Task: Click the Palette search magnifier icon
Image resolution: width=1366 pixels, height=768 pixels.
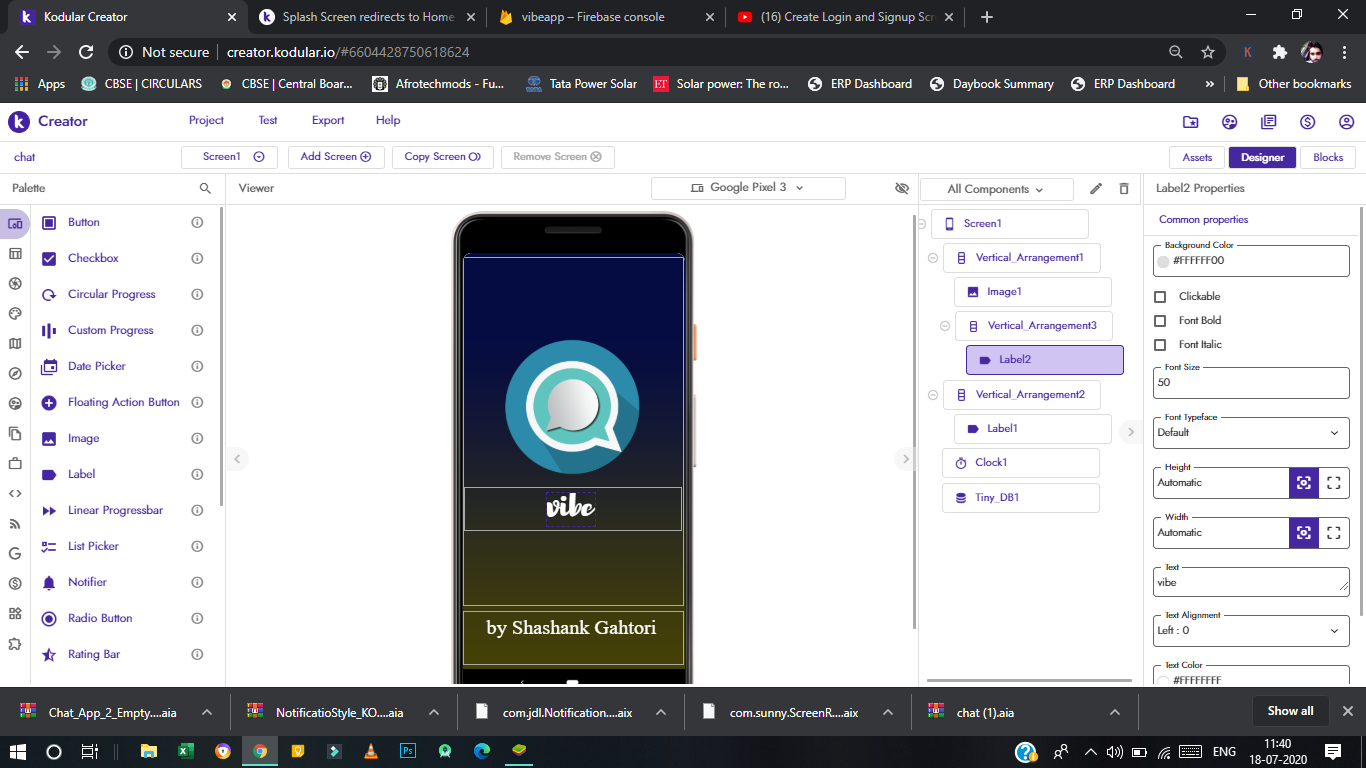Action: [205, 188]
